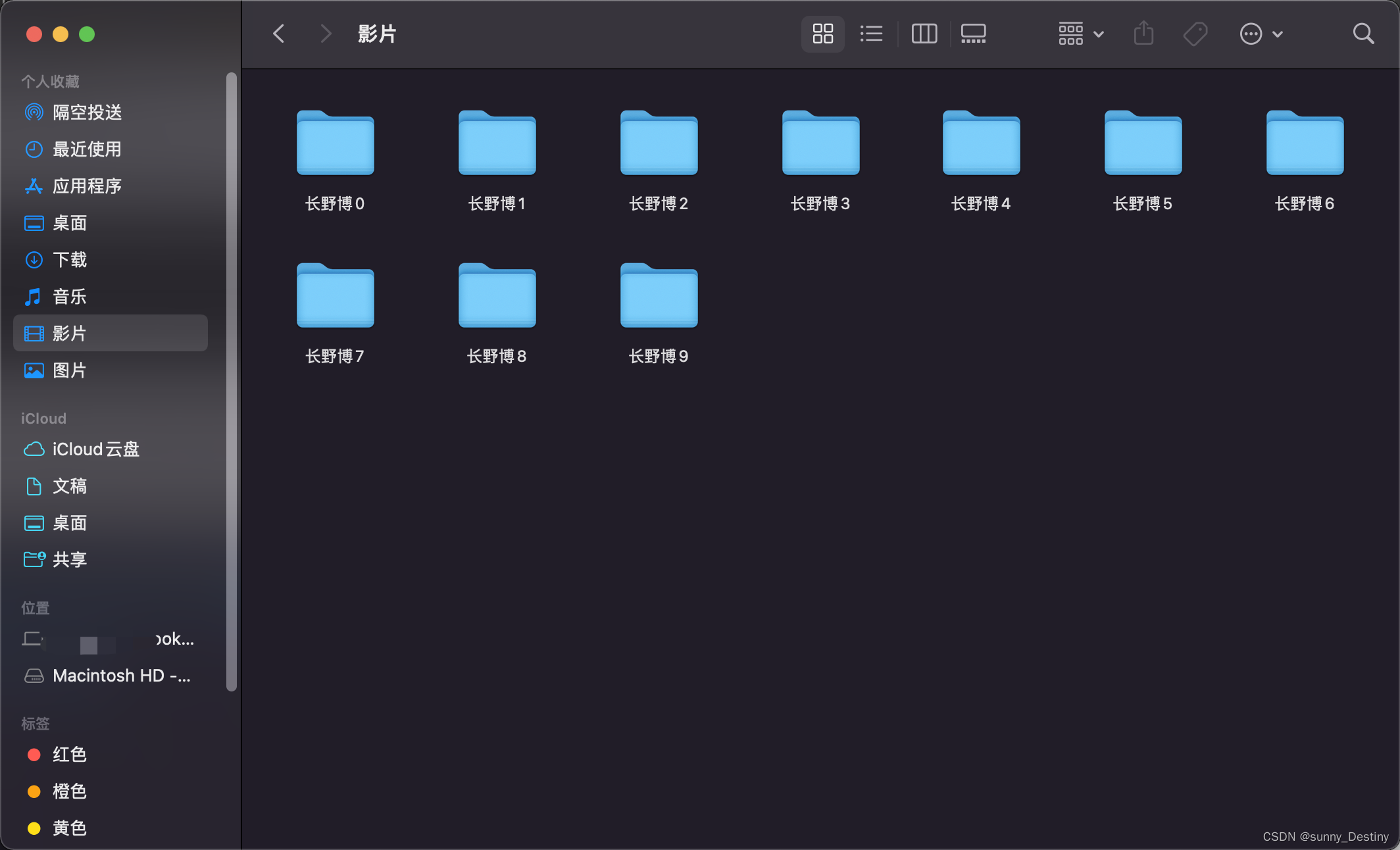1400x850 pixels.
Task: Click the tag toolbar icon
Action: coord(1195,34)
